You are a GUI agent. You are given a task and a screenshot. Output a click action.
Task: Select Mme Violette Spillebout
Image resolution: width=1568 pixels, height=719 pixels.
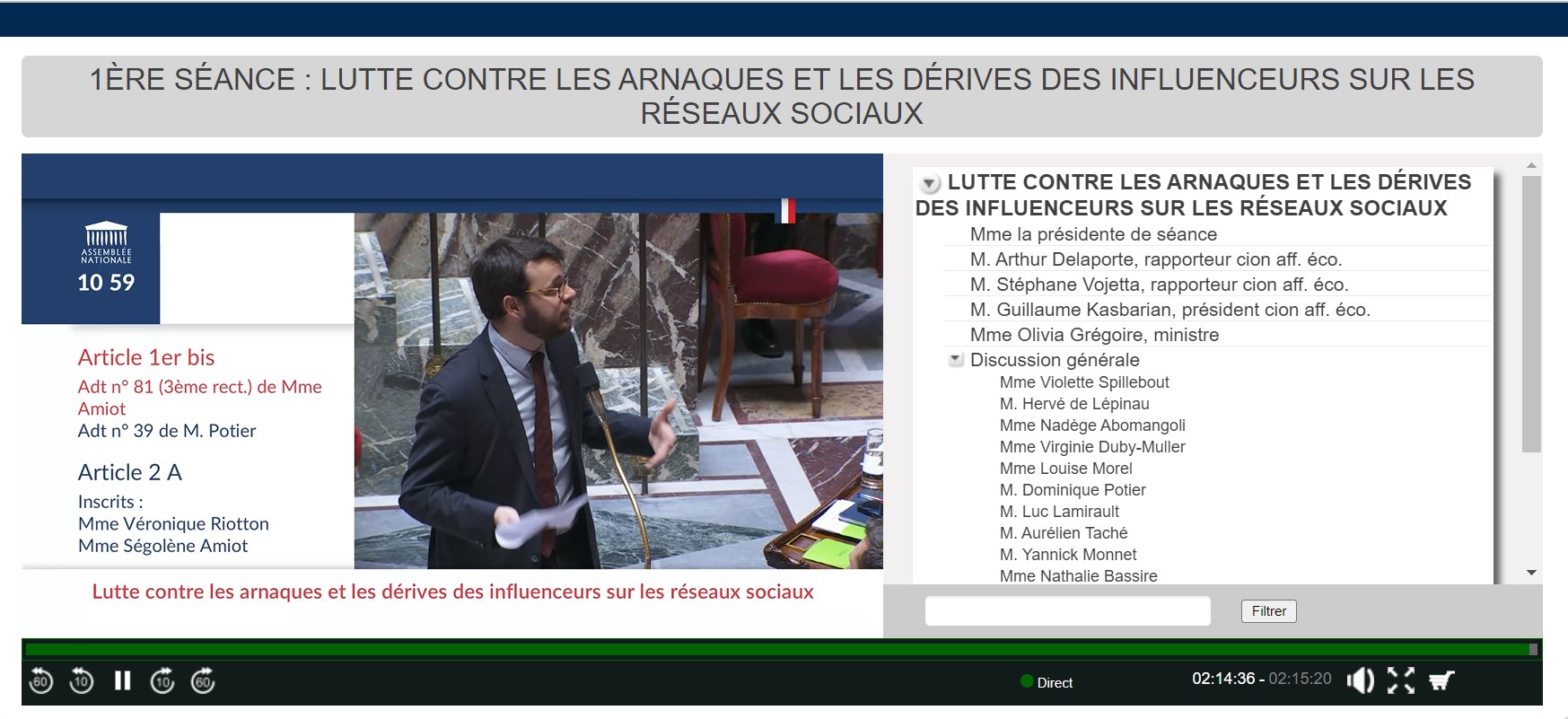click(x=1084, y=382)
